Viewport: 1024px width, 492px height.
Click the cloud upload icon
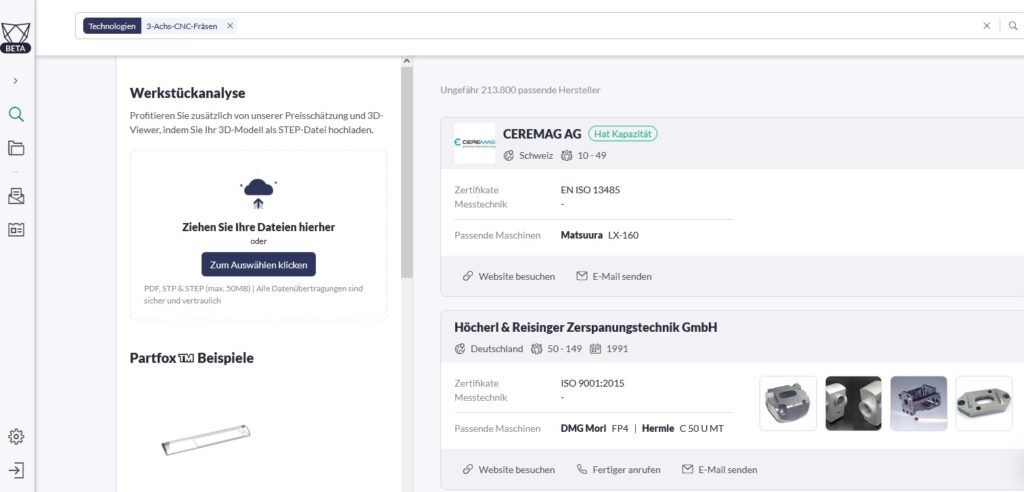[x=258, y=191]
